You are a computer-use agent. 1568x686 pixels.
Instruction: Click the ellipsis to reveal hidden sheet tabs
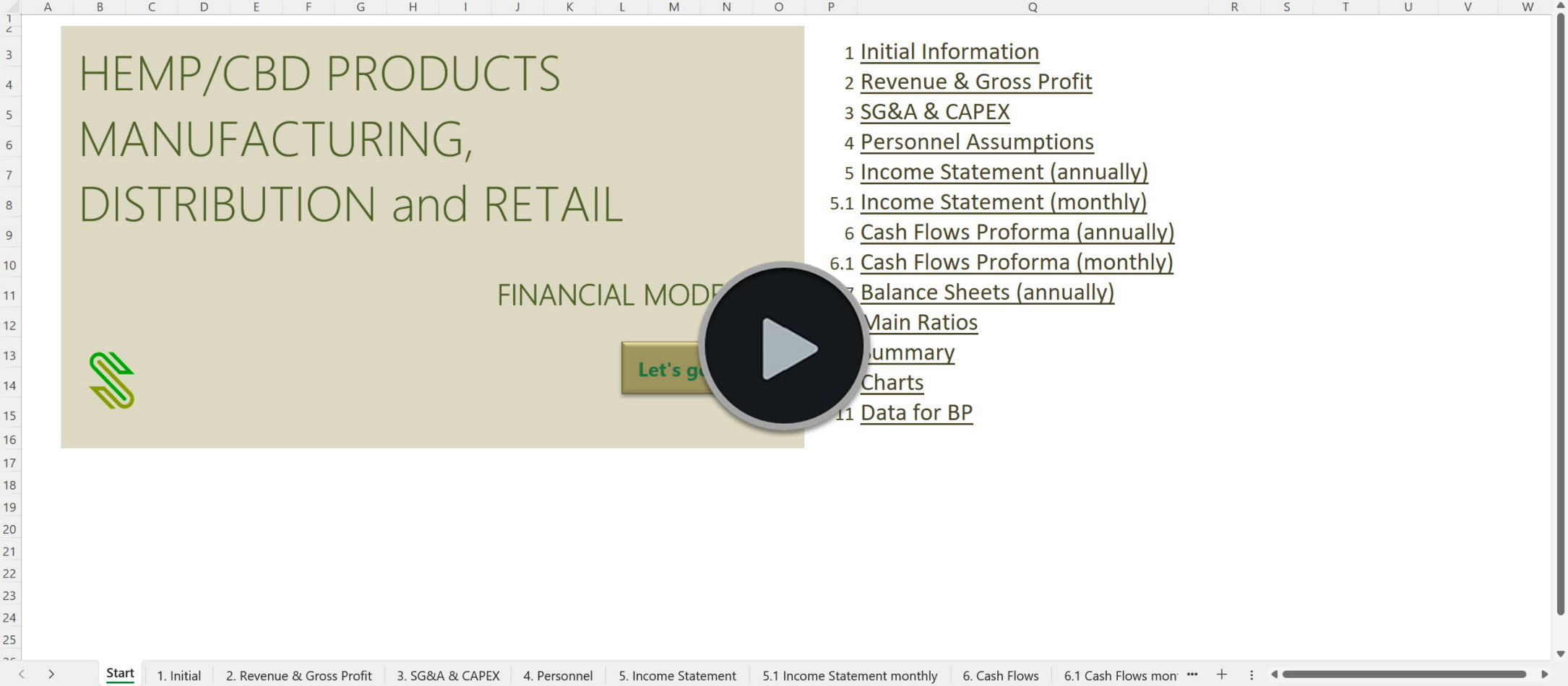pos(1191,673)
